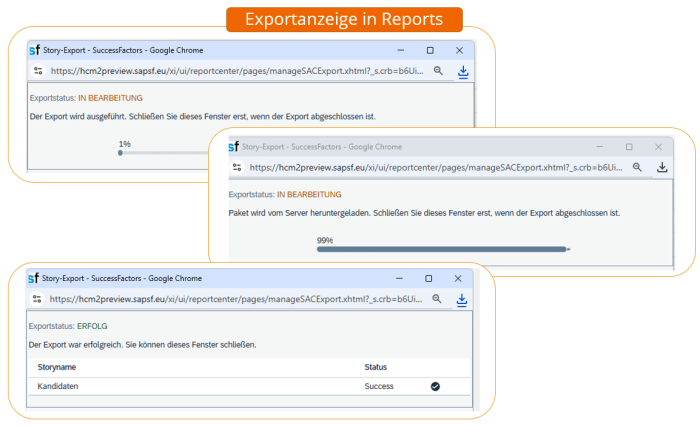Screen dimensions: 700x426
Task: Click the 99% progress bar
Action: point(443,249)
